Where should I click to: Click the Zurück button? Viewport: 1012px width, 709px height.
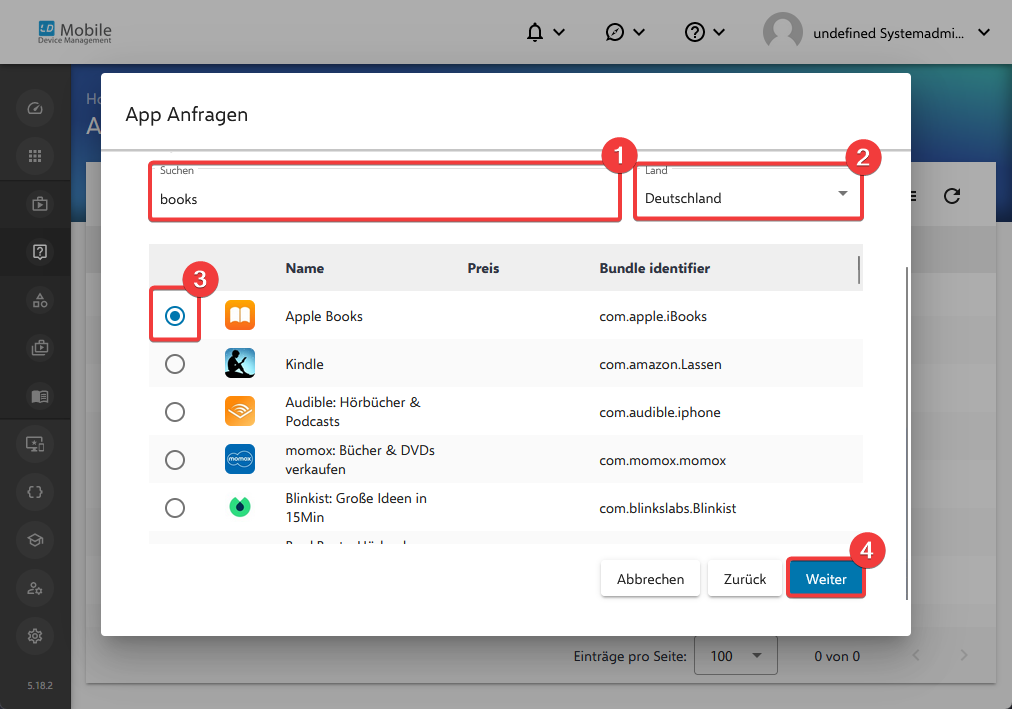[x=745, y=579]
